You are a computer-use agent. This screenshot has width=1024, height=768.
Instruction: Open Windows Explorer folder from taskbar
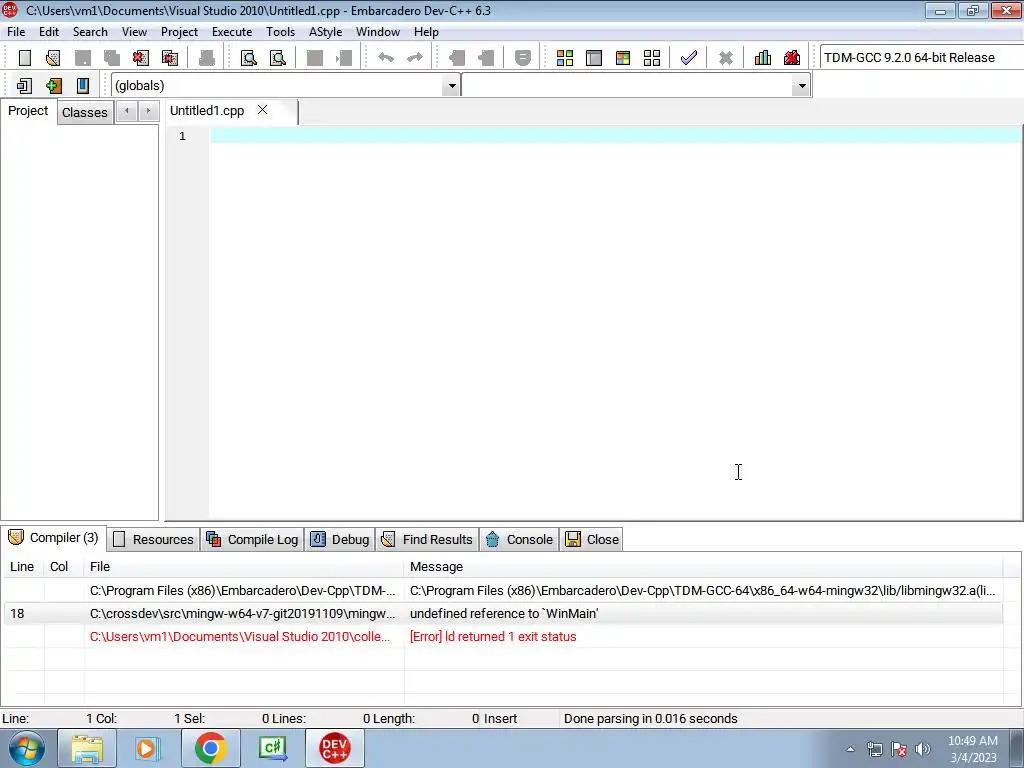87,748
